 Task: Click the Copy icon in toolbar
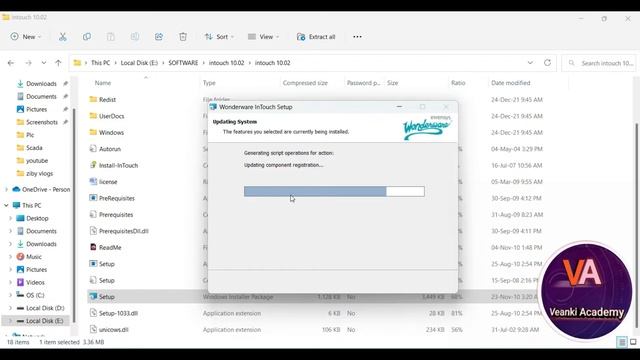87,37
